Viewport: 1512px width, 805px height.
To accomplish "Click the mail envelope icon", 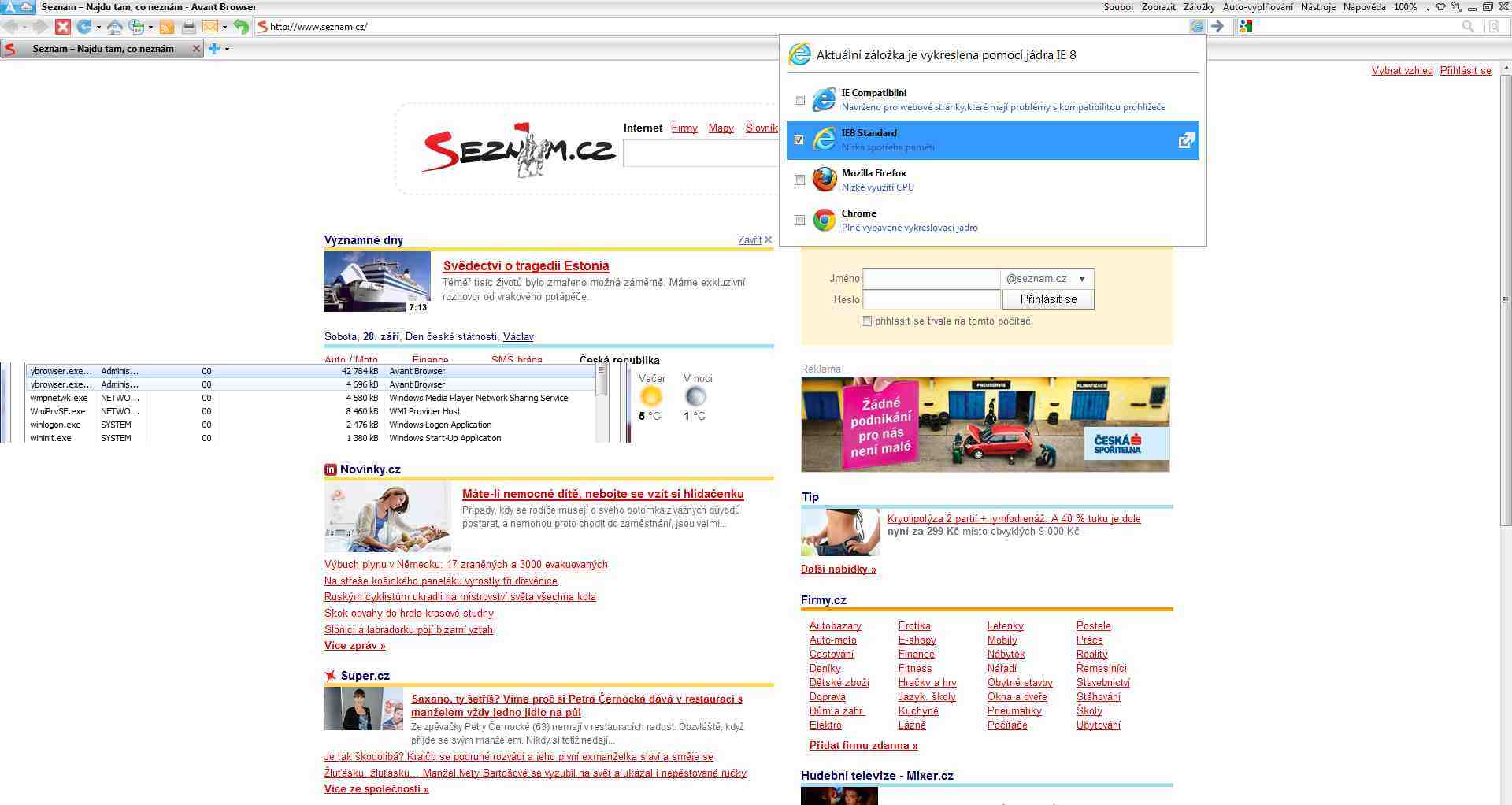I will point(210,27).
